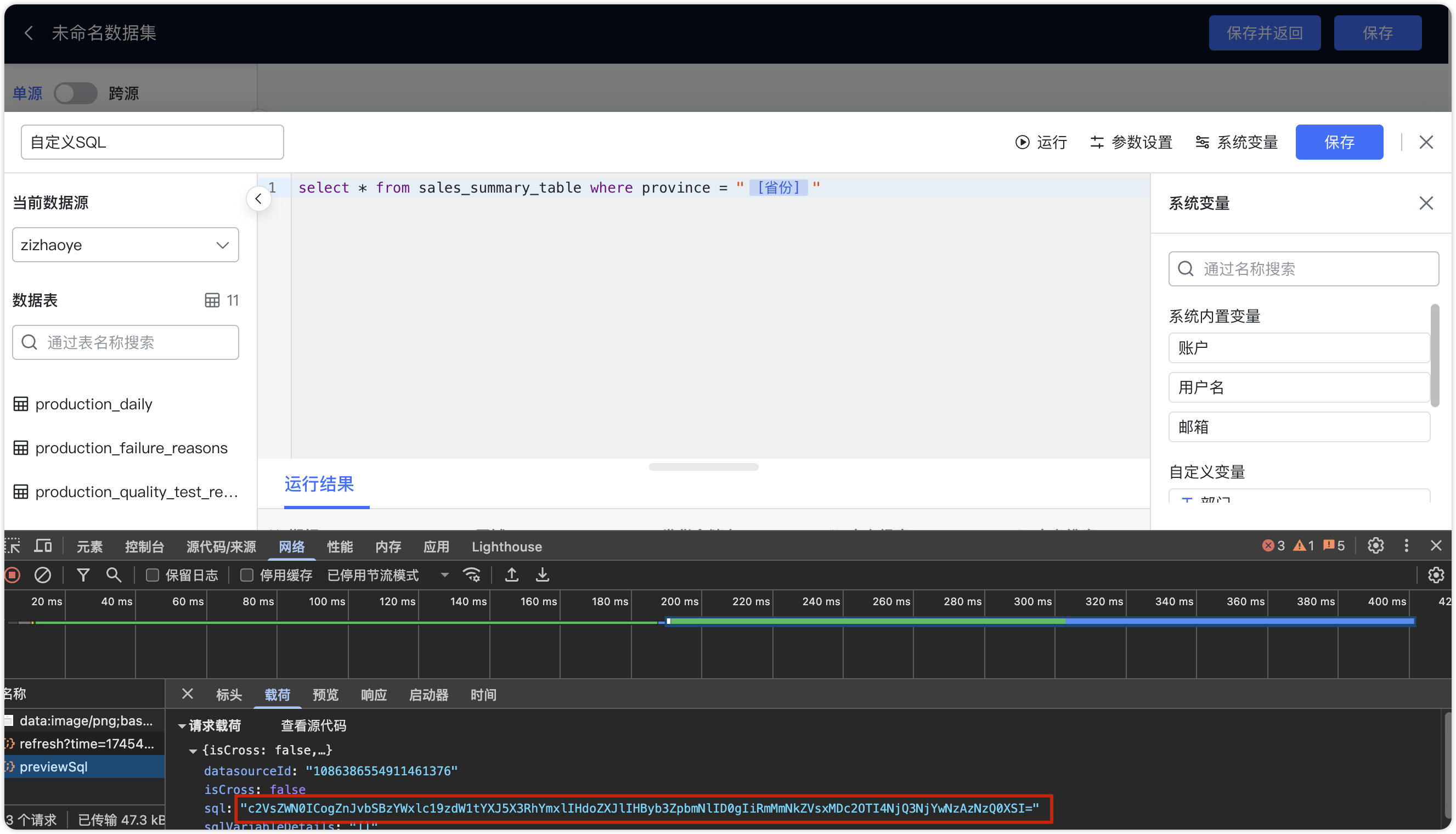The width and height of the screenshot is (1456, 834).
Task: Open network panel settings gear
Action: (x=1435, y=574)
